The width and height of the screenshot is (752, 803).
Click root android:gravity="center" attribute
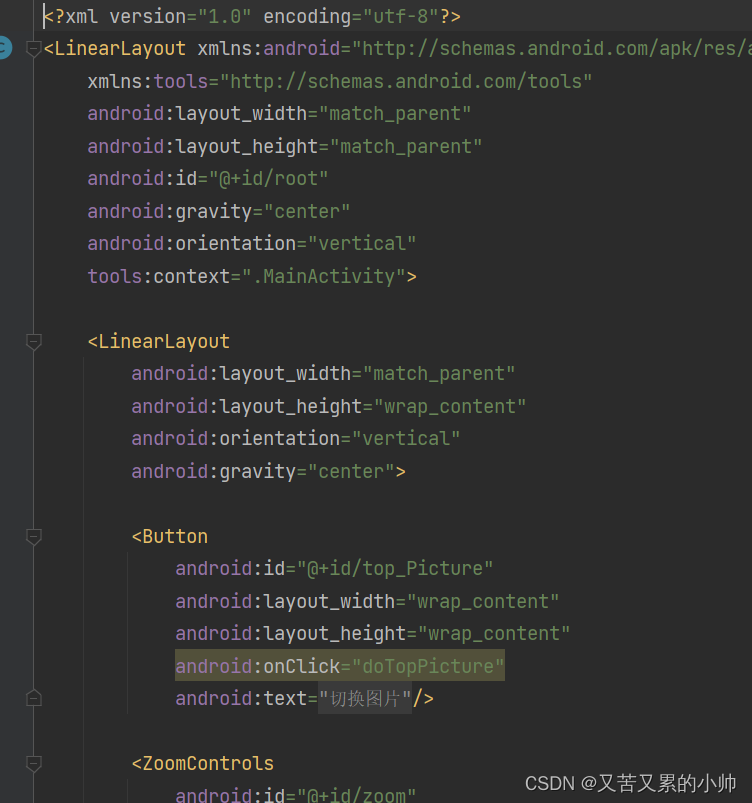pyautogui.click(x=219, y=212)
